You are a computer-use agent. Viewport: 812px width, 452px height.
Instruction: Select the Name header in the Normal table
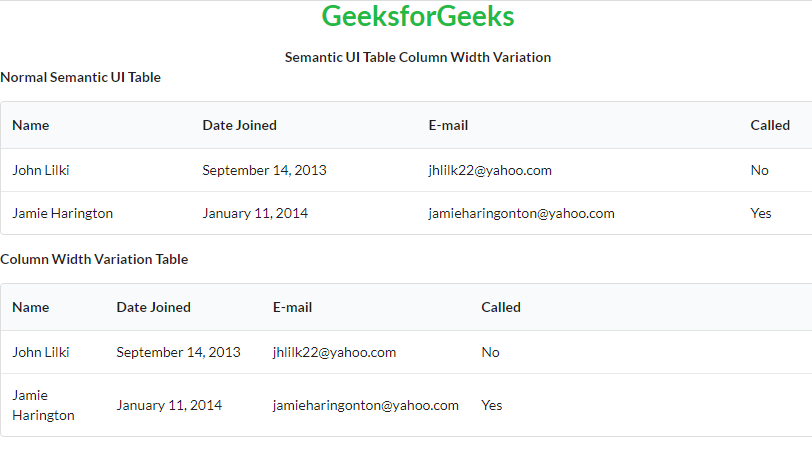31,125
